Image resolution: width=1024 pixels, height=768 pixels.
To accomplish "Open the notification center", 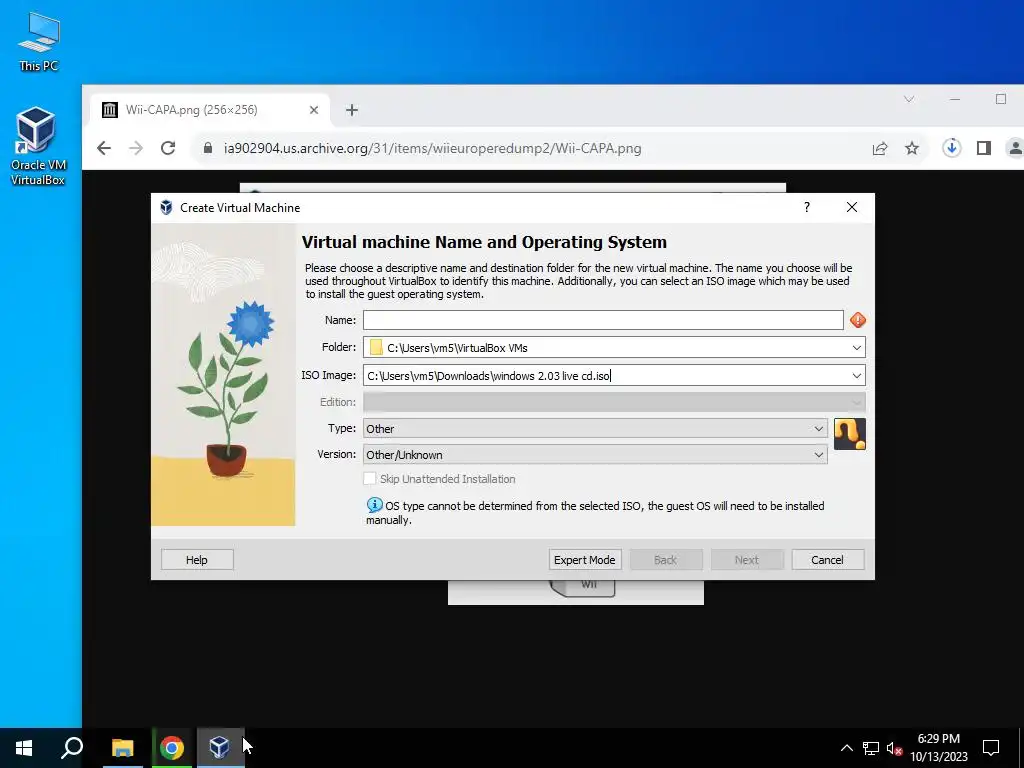I will point(991,748).
